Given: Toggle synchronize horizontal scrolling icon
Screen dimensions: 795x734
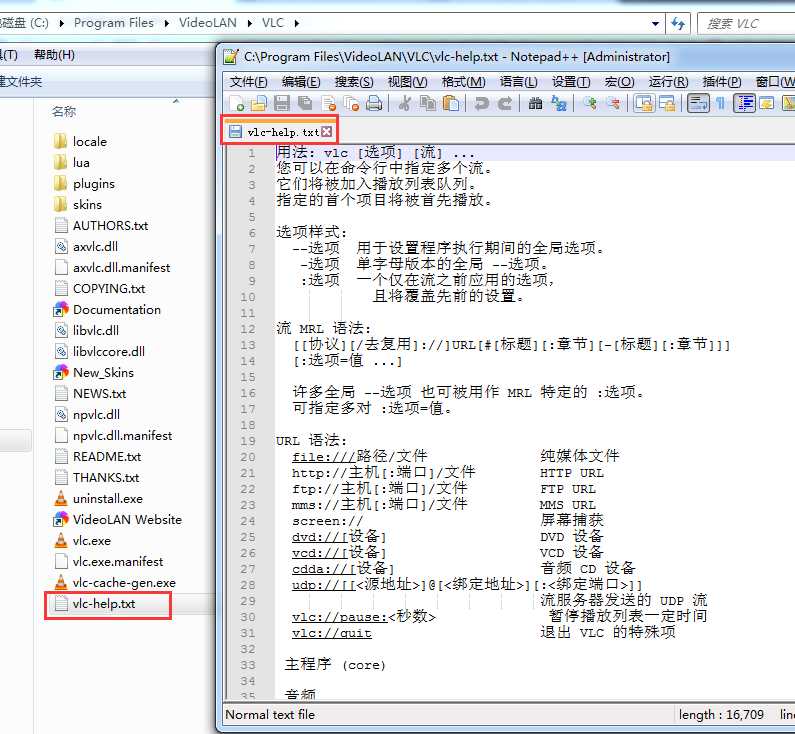Looking at the screenshot, I should click(x=667, y=103).
